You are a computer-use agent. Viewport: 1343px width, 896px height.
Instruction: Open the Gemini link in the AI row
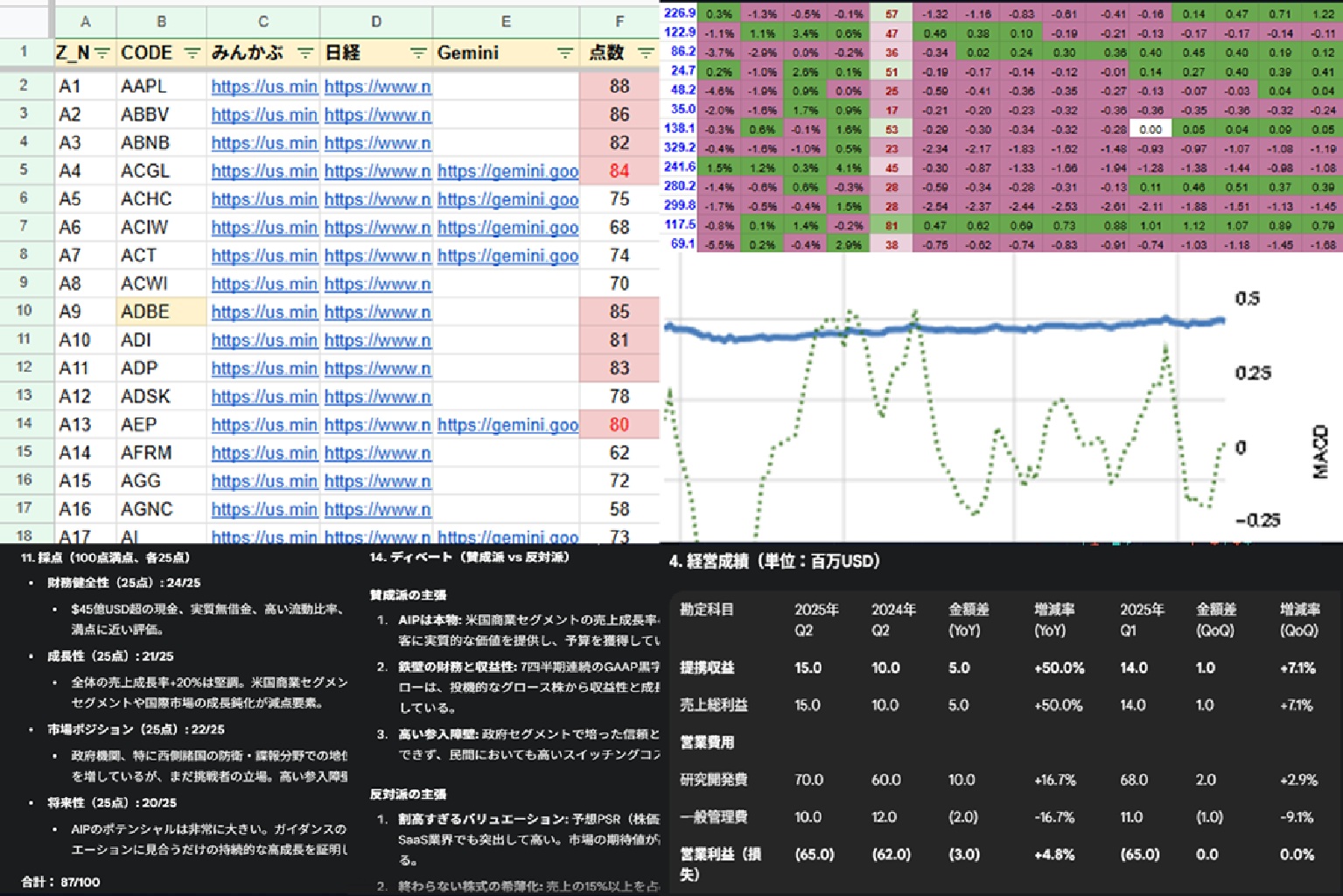point(508,536)
